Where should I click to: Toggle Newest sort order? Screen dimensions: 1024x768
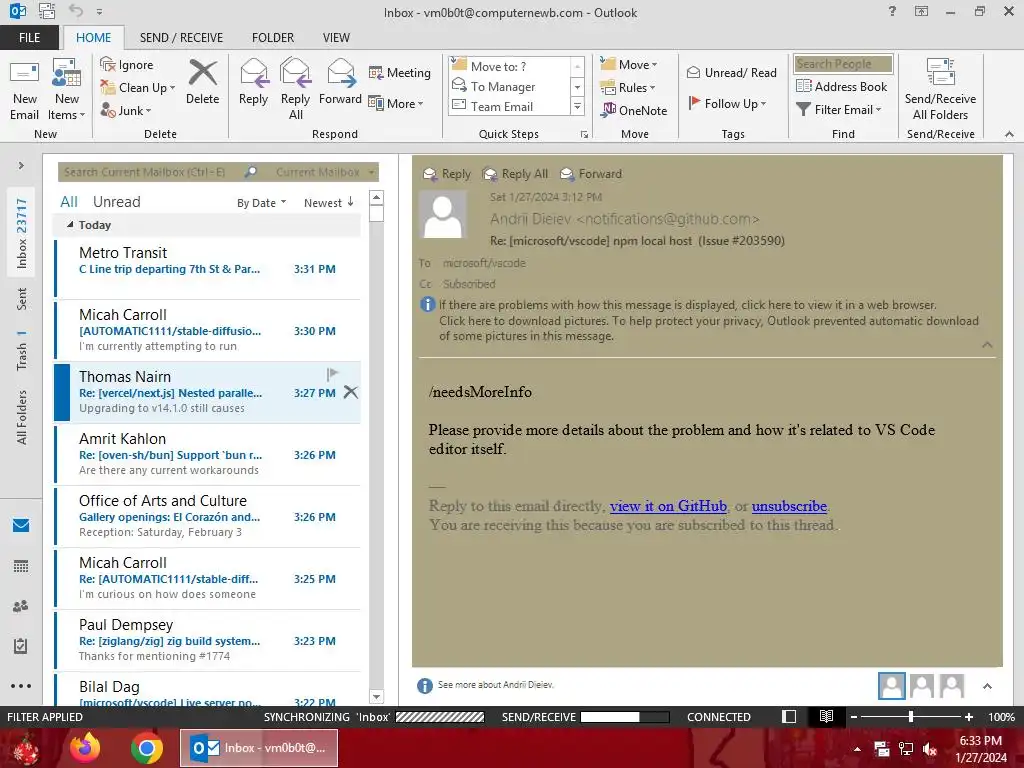(328, 203)
